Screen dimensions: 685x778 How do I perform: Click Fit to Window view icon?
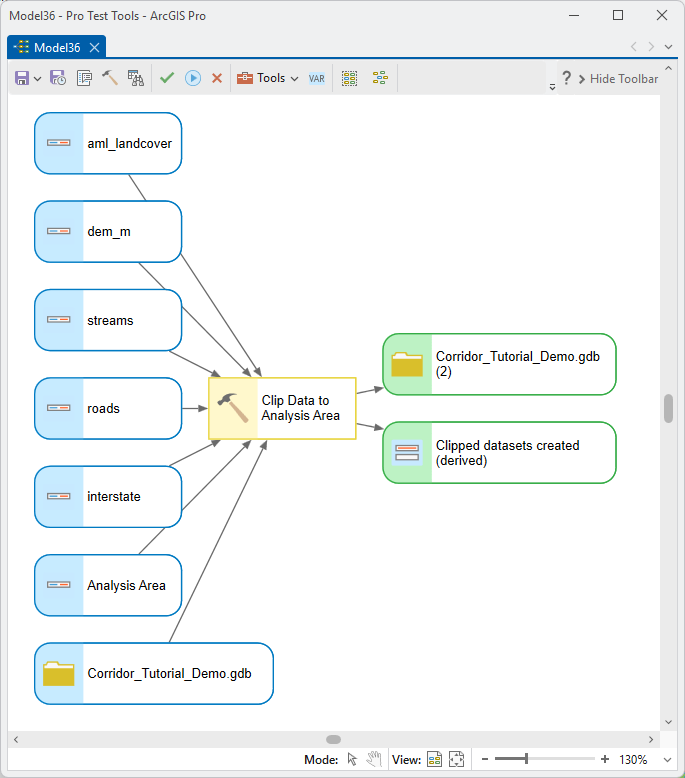pos(456,759)
